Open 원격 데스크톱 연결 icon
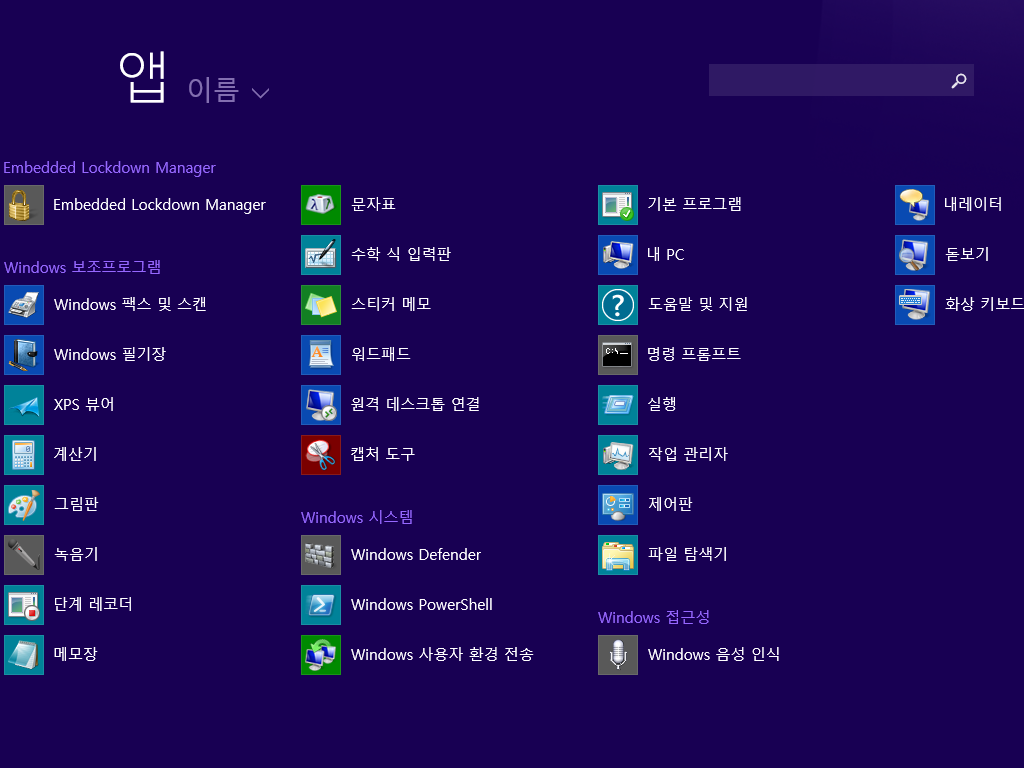The height and width of the screenshot is (768, 1024). click(321, 405)
